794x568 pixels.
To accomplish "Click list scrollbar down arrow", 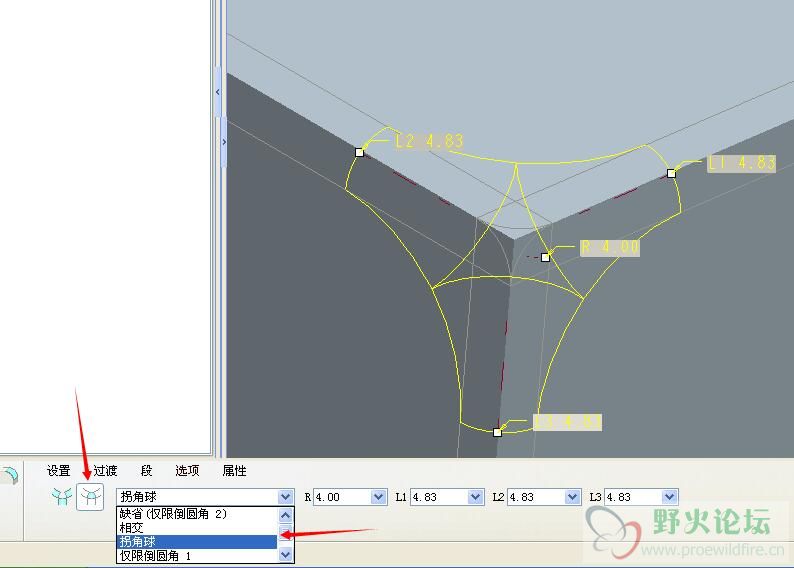I will tap(286, 555).
